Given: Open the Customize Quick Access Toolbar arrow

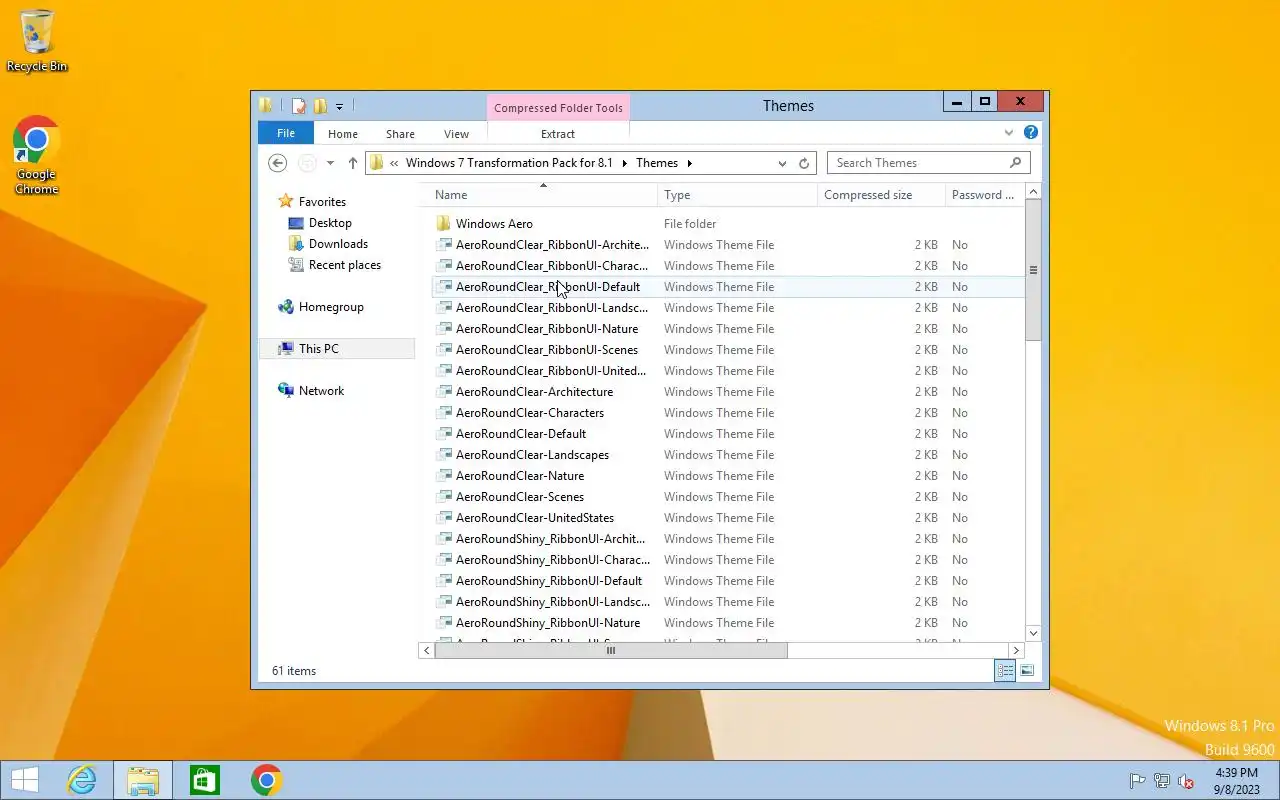Looking at the screenshot, I should coord(339,106).
